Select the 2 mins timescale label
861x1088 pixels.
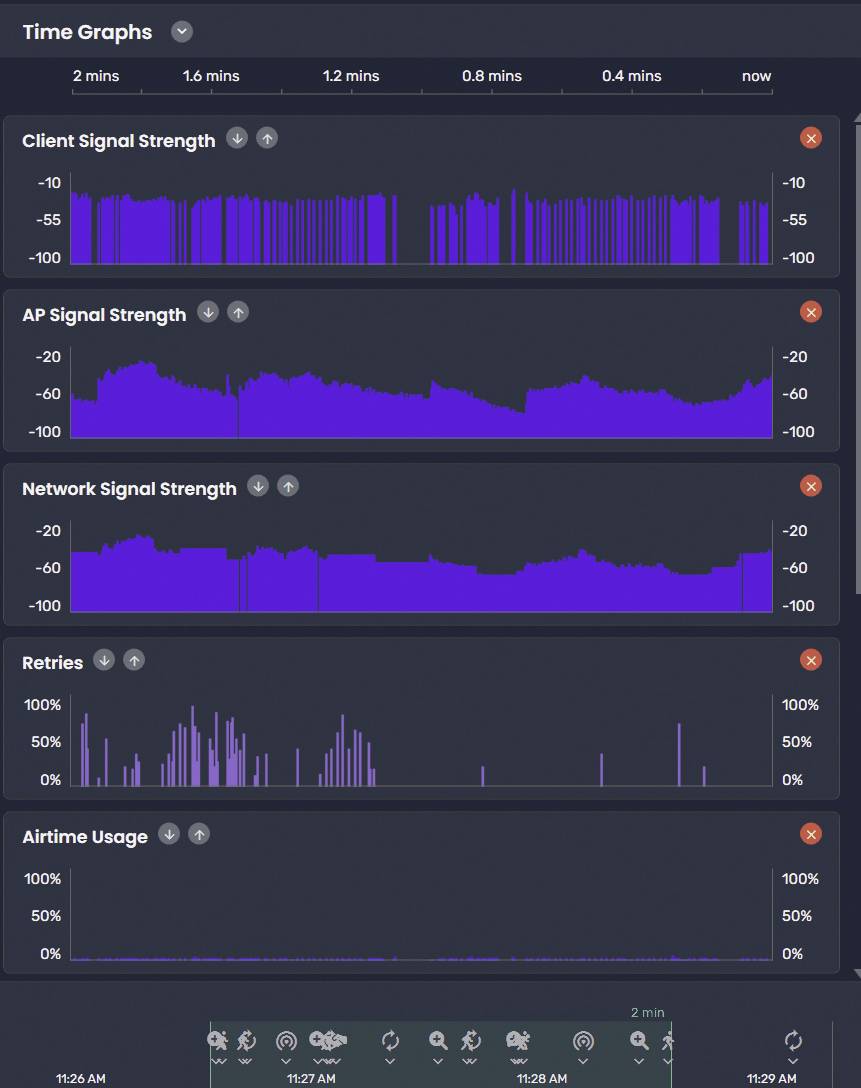95,76
